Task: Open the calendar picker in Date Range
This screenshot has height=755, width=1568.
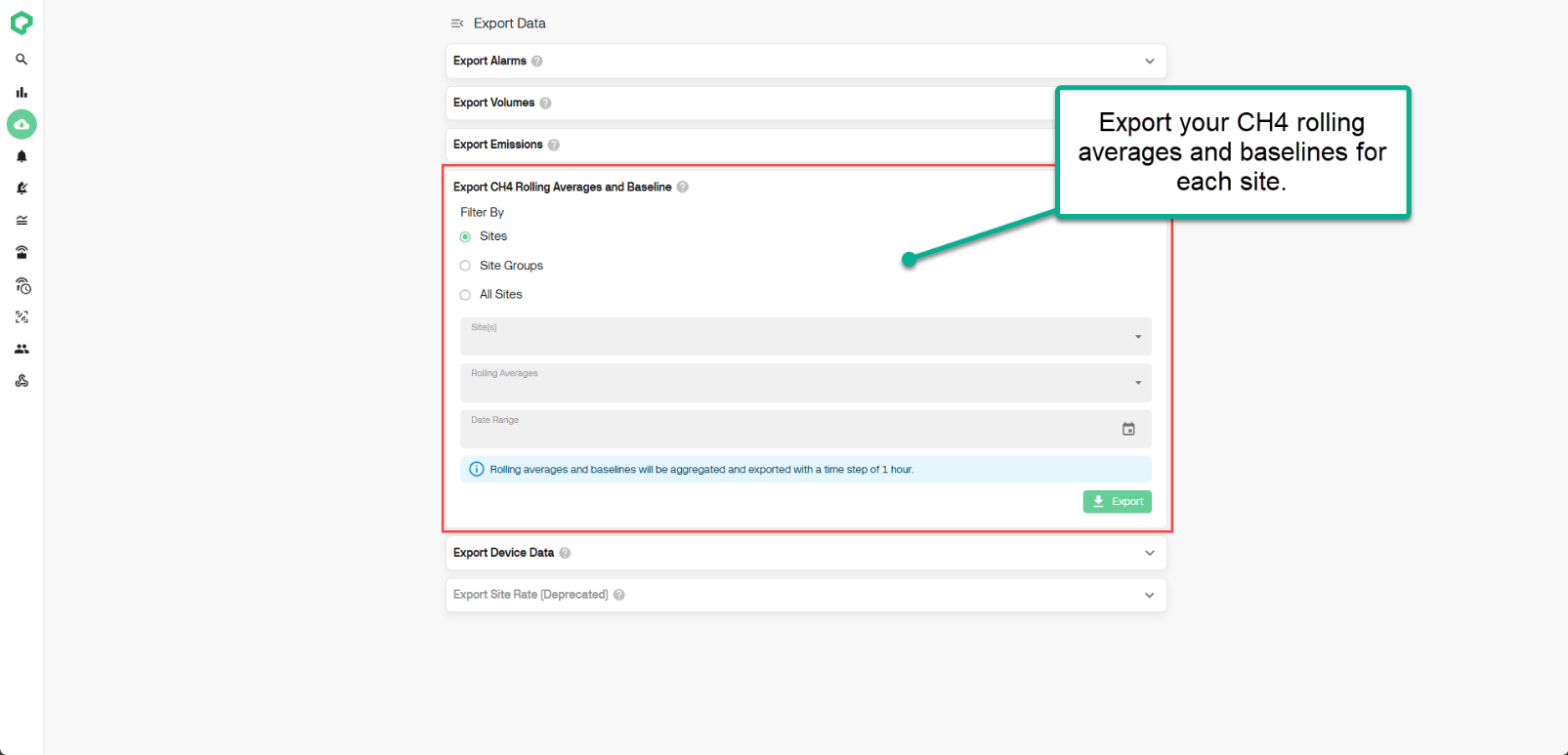Action: coord(1128,429)
